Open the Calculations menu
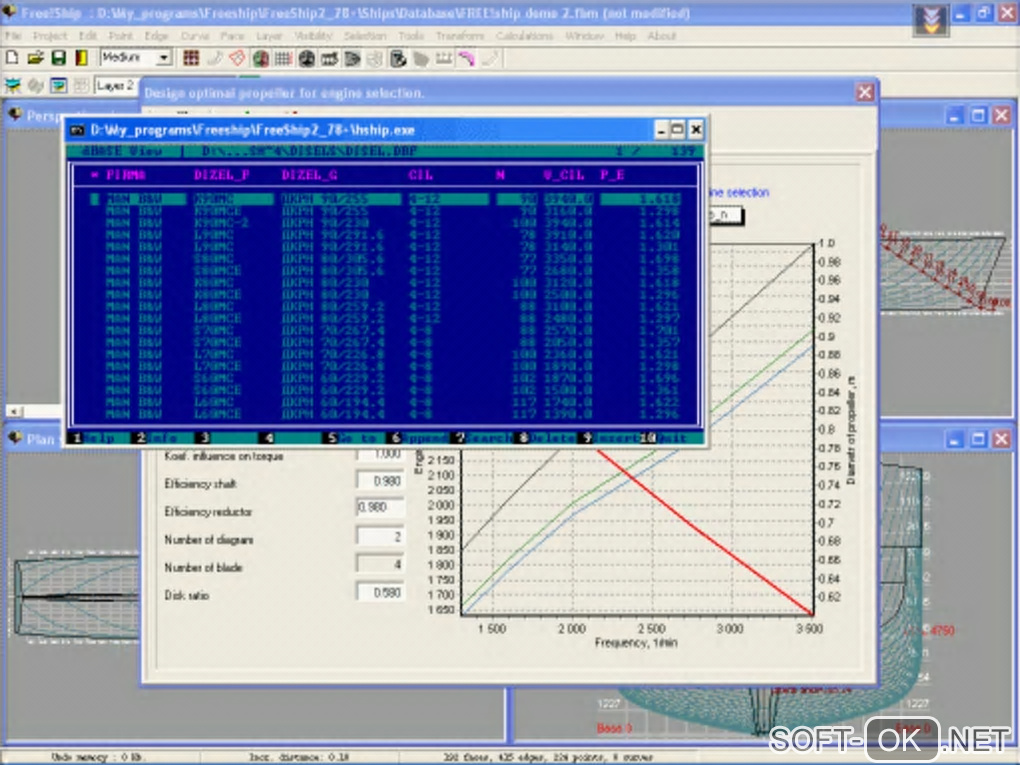The image size is (1020, 765). pyautogui.click(x=524, y=36)
